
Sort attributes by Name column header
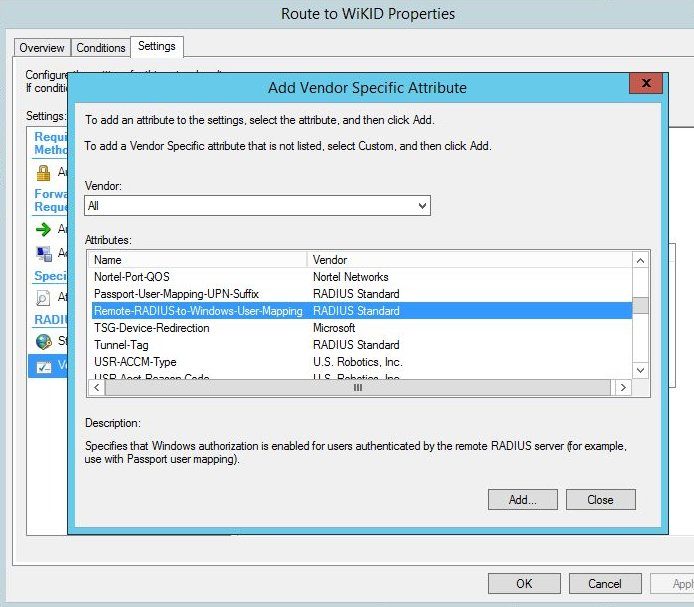point(197,259)
